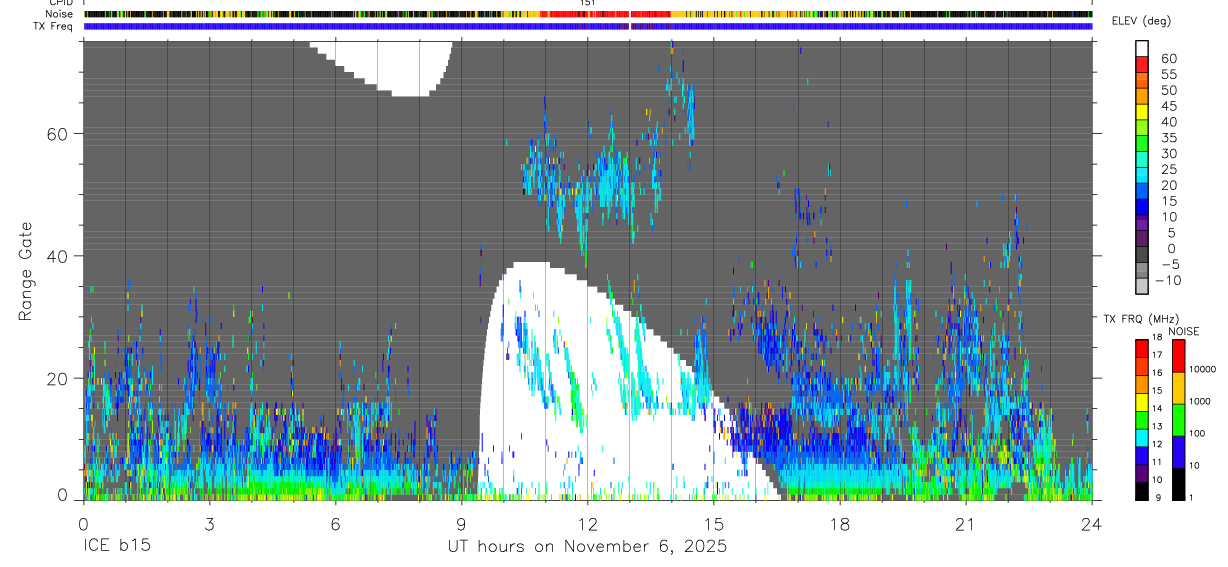The height and width of the screenshot is (567, 1228).
Task: Click the '−5' value in the ELEV legend
Action: [1168, 264]
